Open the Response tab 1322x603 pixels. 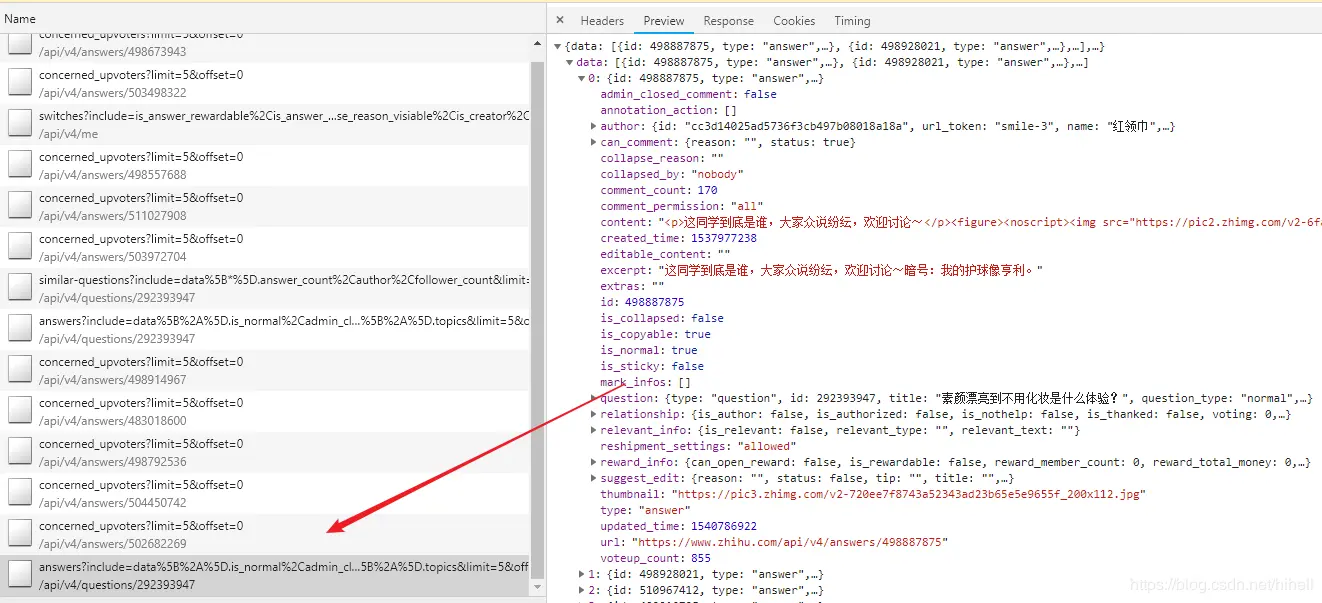point(729,20)
